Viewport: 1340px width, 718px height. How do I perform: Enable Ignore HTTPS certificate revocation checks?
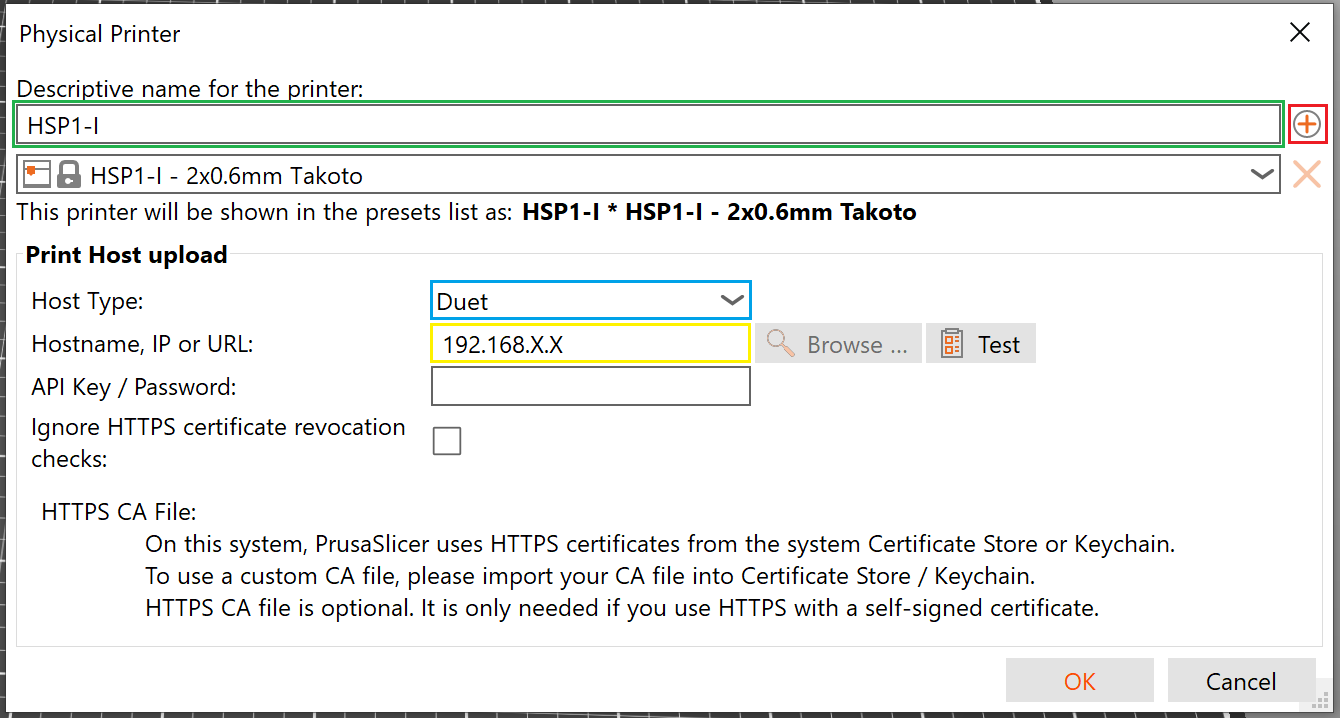[x=447, y=441]
